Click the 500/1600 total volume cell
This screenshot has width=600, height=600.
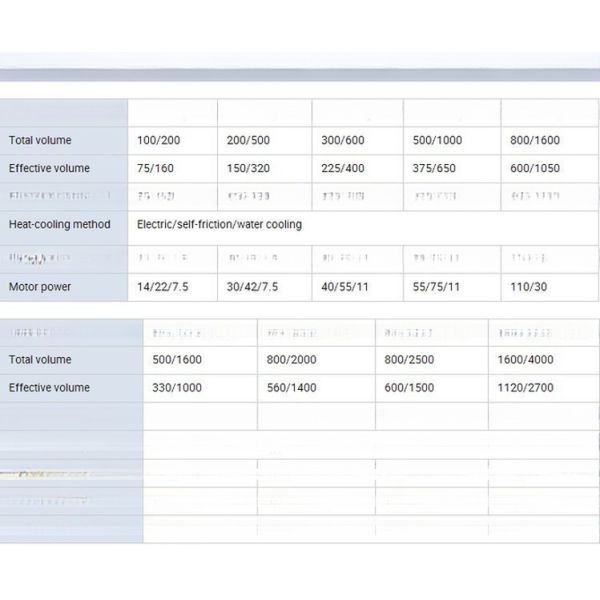174,360
